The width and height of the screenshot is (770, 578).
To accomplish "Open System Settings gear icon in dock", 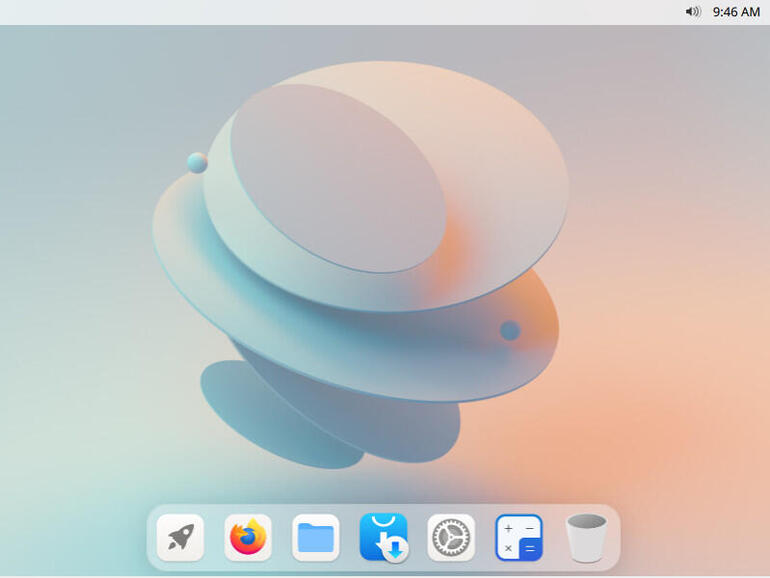I will tap(451, 537).
